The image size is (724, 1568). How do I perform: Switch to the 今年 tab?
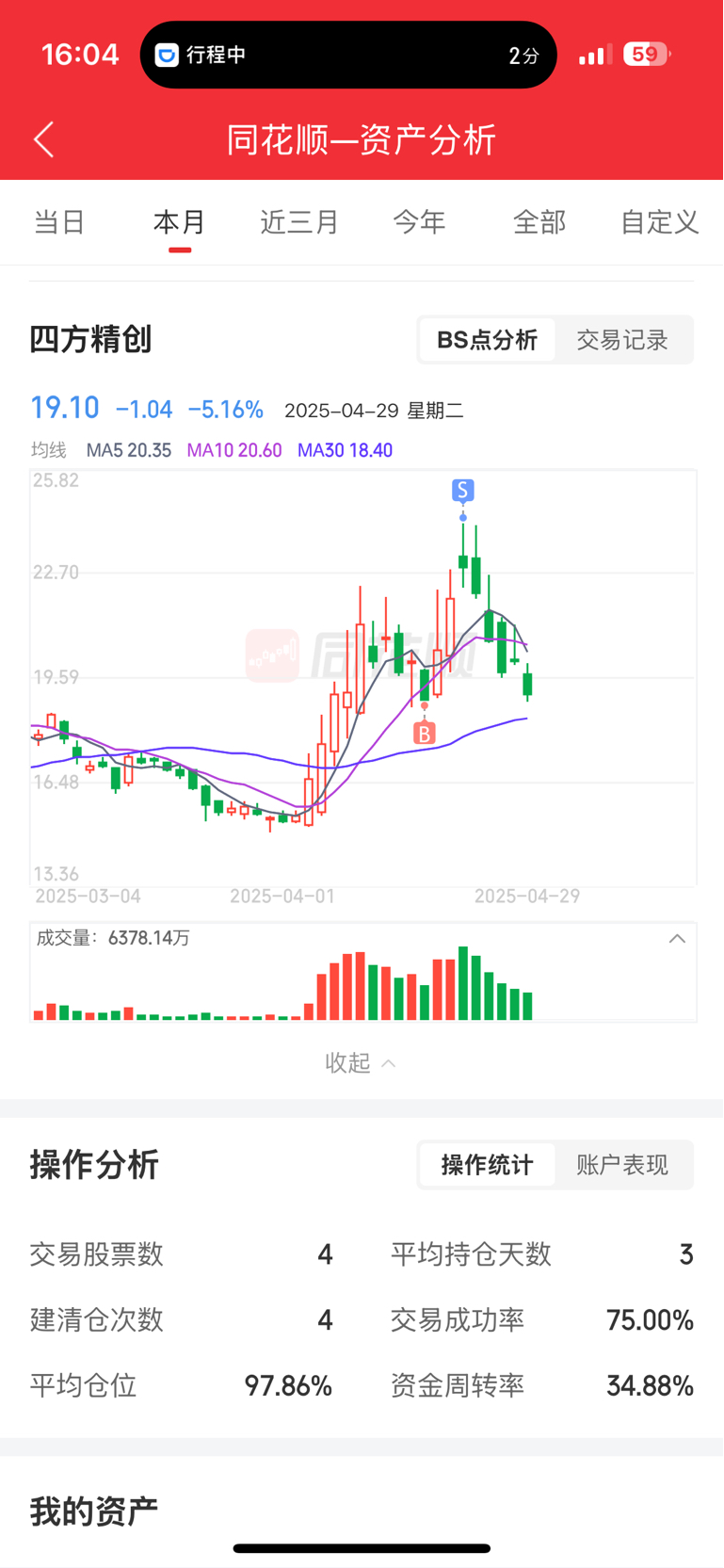(x=419, y=222)
